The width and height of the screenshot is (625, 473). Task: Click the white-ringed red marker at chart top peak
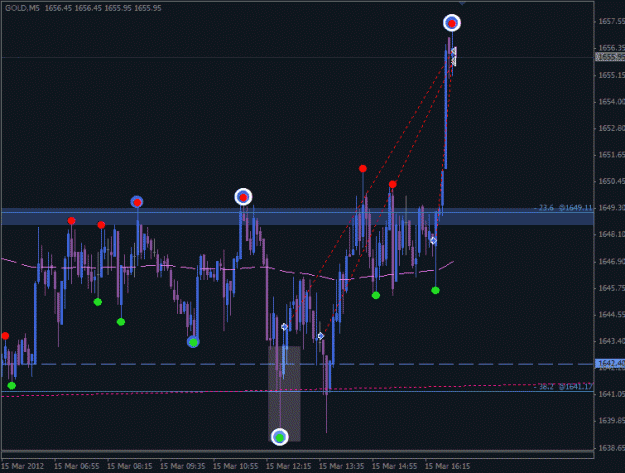(452, 23)
